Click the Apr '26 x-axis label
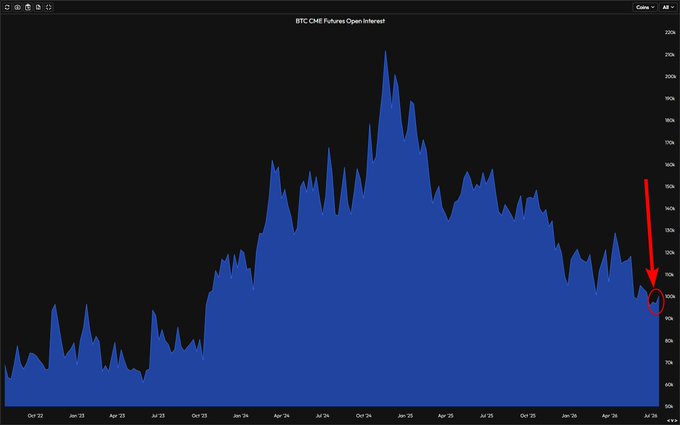Viewport: 680px width, 425px height. (609, 415)
